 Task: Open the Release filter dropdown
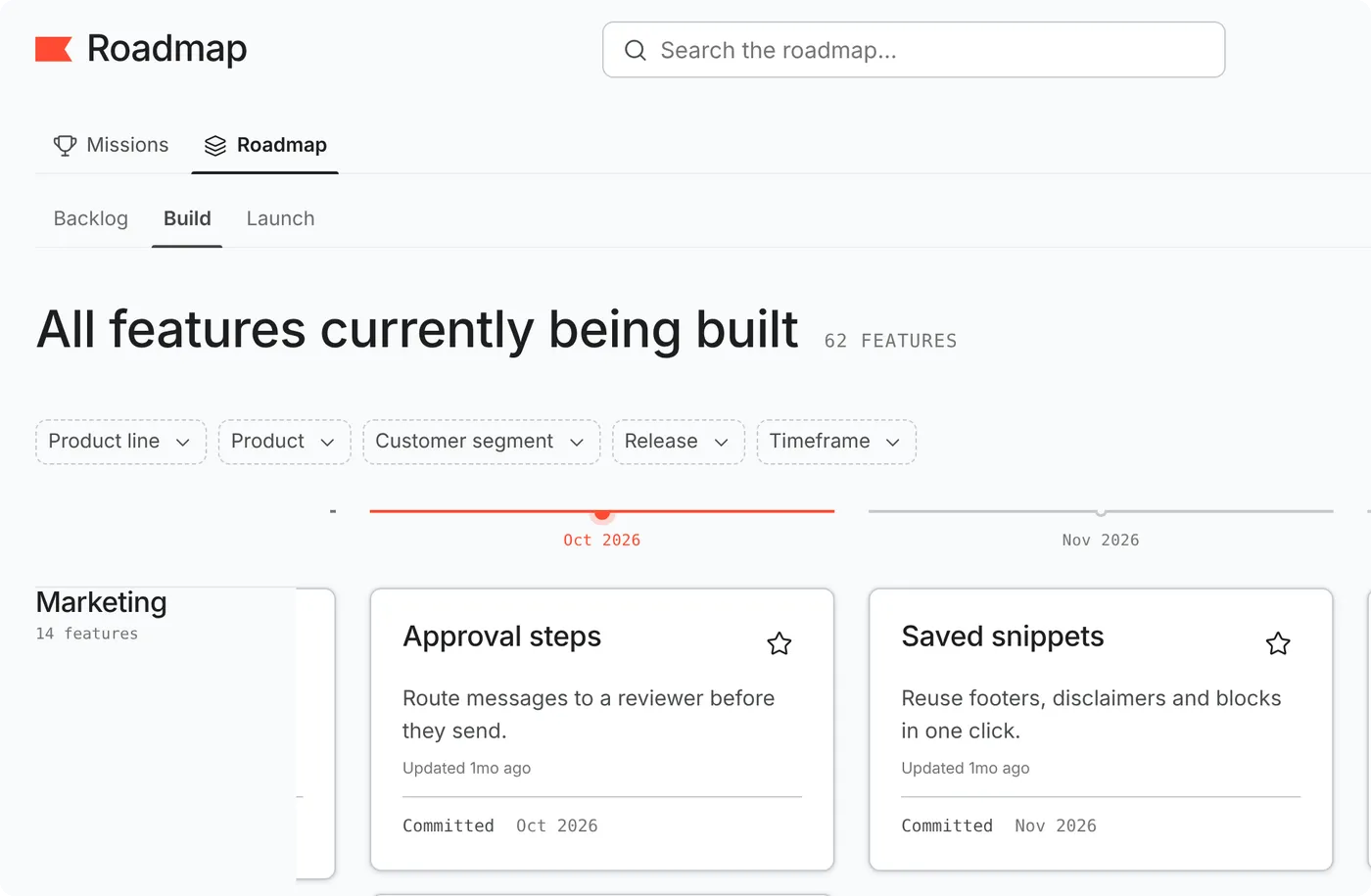click(679, 442)
